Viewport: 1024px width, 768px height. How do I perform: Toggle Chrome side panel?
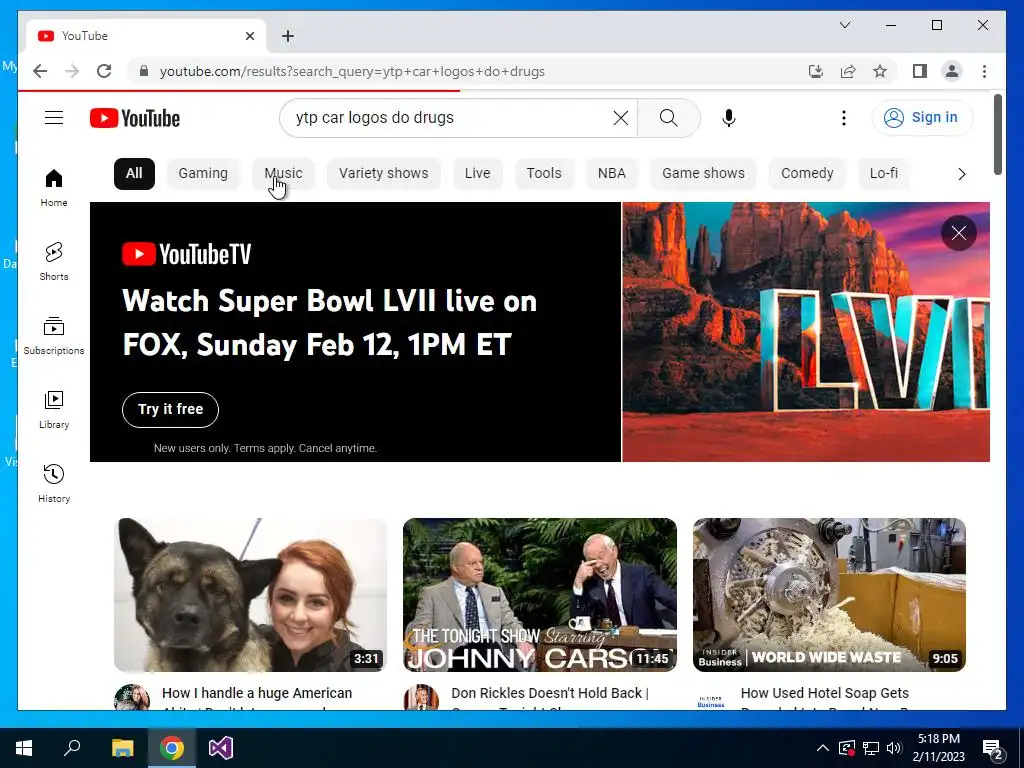(x=920, y=71)
